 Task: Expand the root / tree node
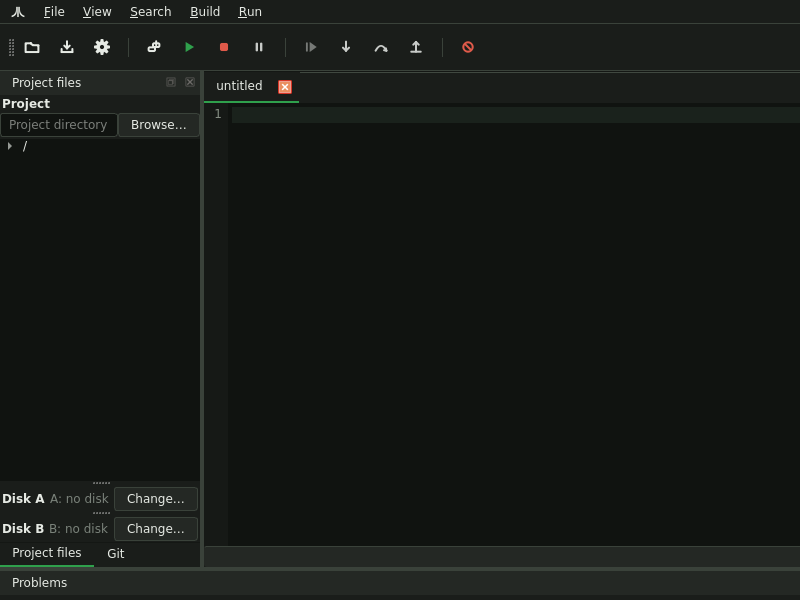(10, 146)
